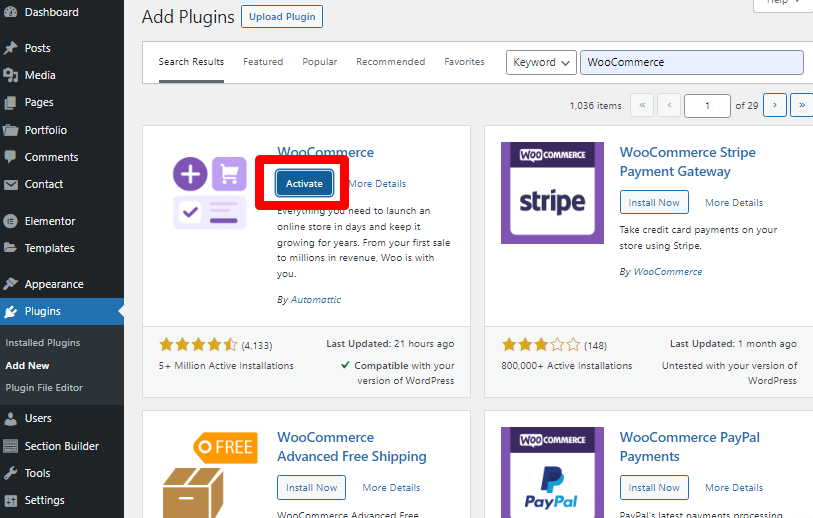Click '800,000+ Active Installations' text
This screenshot has height=518, width=813.
(x=567, y=366)
